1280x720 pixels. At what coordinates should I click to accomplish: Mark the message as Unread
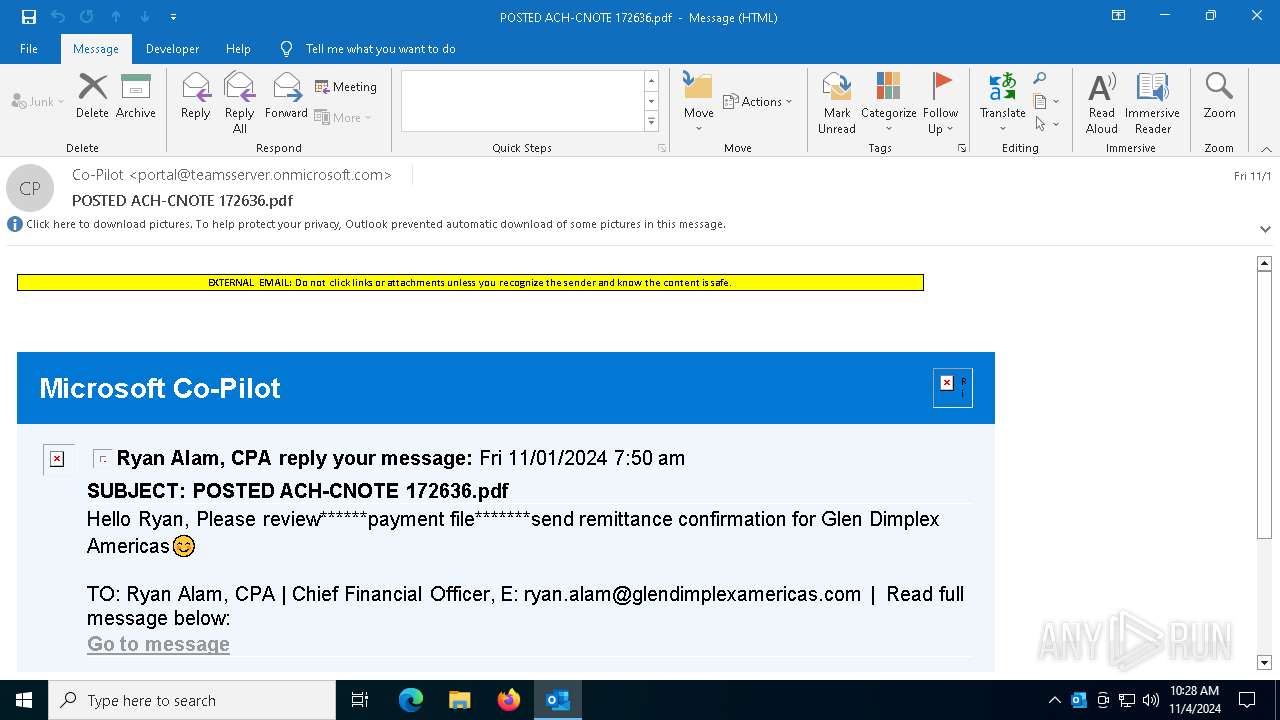click(837, 103)
